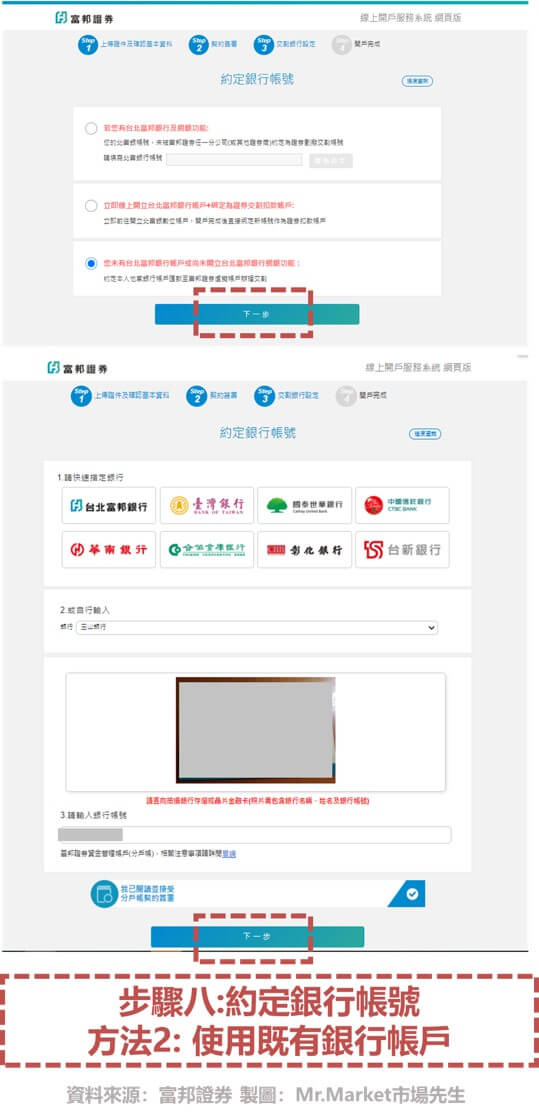
Task: Click Fubon Securities logo on radio-option page
Action: 84,18
